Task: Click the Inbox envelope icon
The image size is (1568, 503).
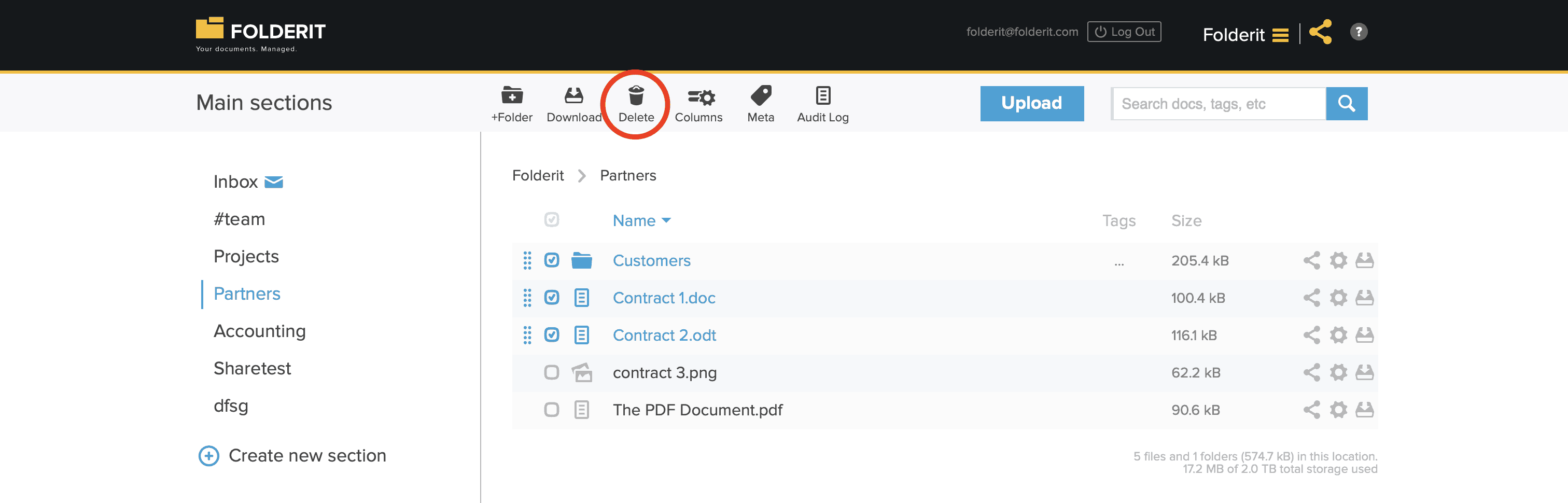Action: click(274, 182)
